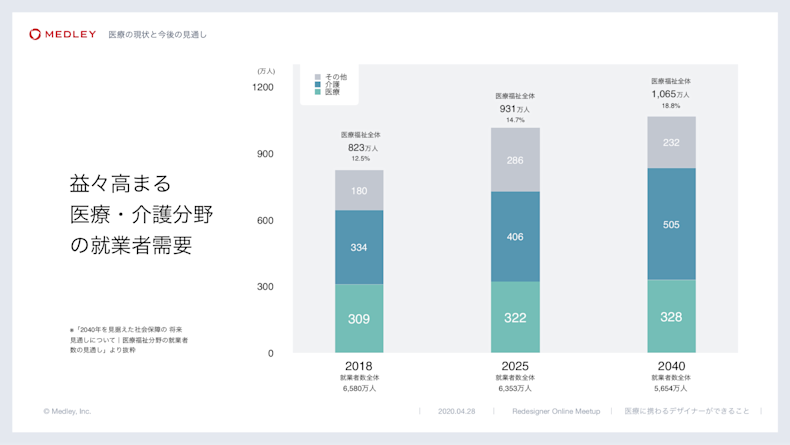The height and width of the screenshot is (445, 790).
Task: Click the 2025 bar segment labeled 322
Action: (x=515, y=317)
